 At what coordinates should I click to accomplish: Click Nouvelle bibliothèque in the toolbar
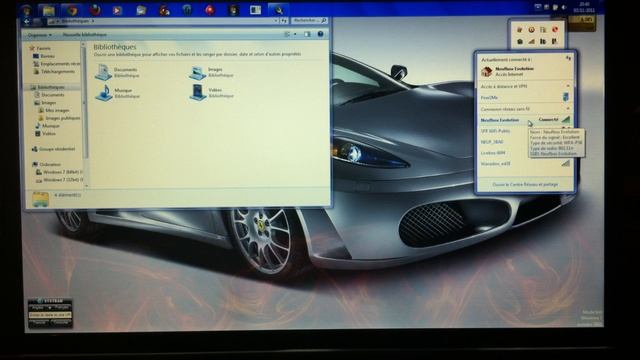click(84, 35)
